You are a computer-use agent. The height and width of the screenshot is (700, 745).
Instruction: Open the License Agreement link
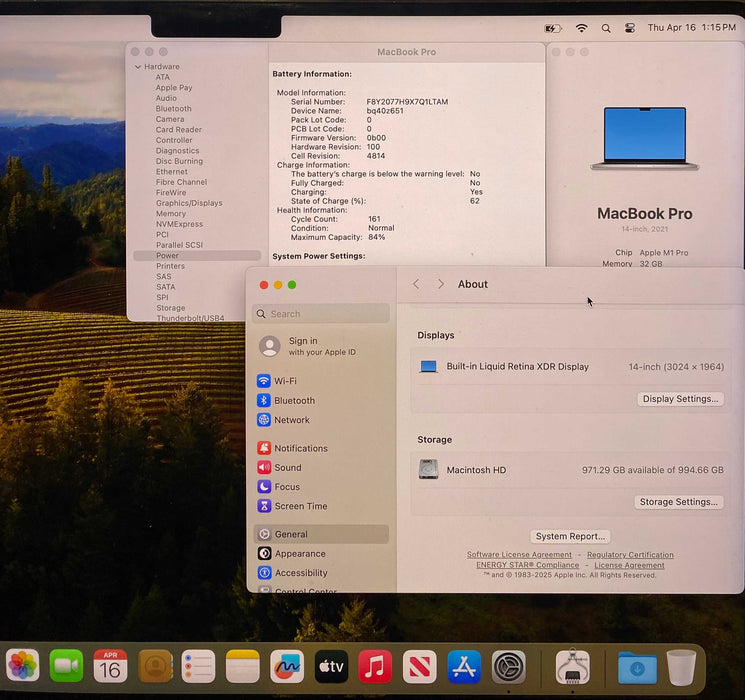point(629,565)
